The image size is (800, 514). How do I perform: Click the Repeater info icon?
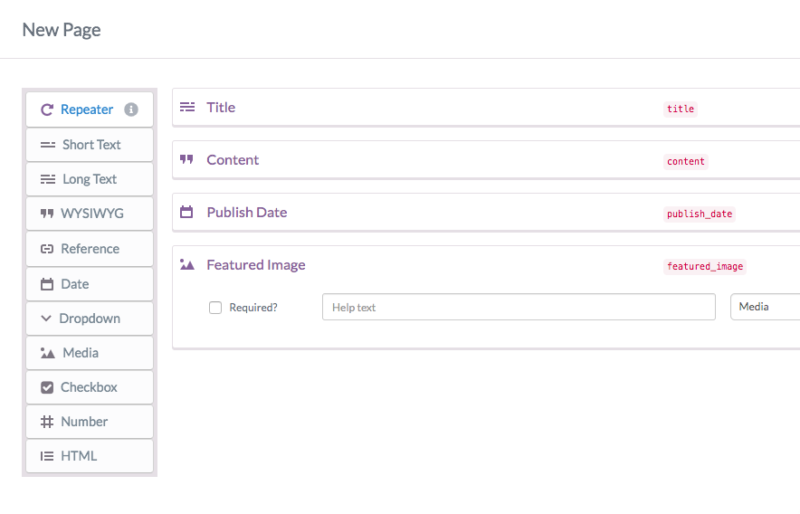(131, 110)
